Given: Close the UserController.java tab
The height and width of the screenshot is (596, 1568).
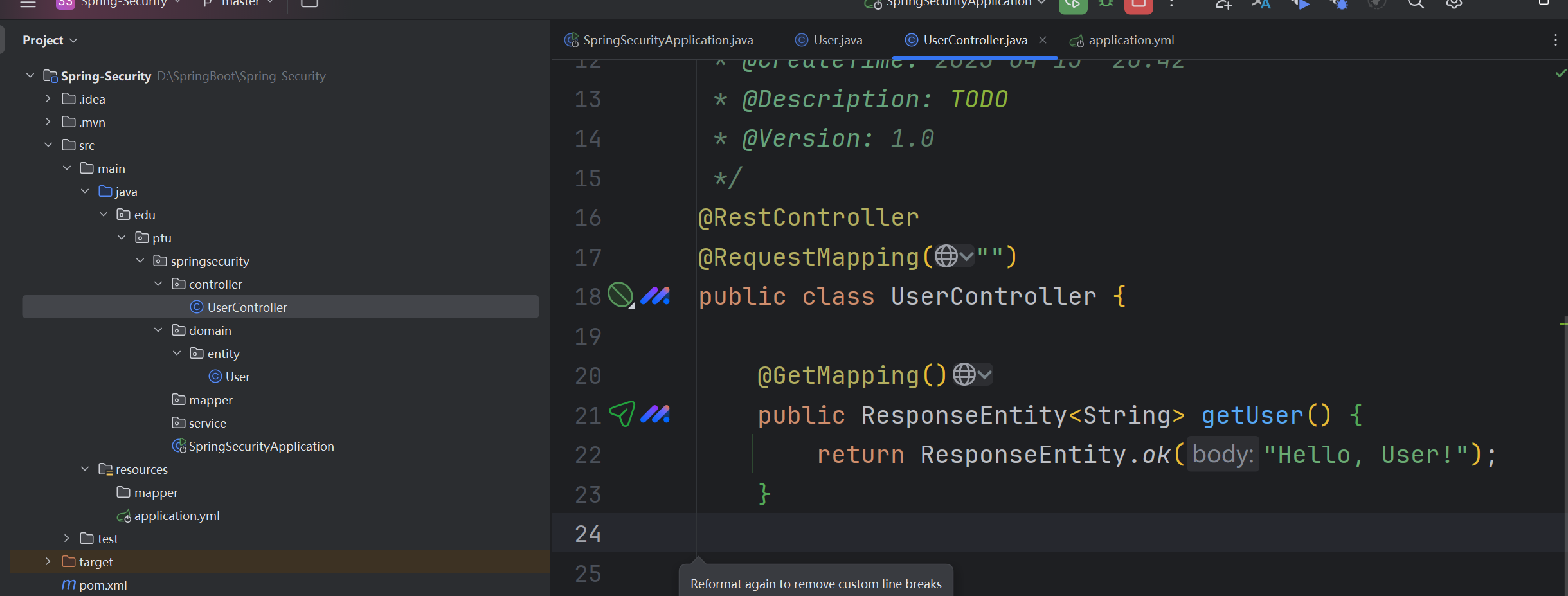Looking at the screenshot, I should pyautogui.click(x=1043, y=40).
